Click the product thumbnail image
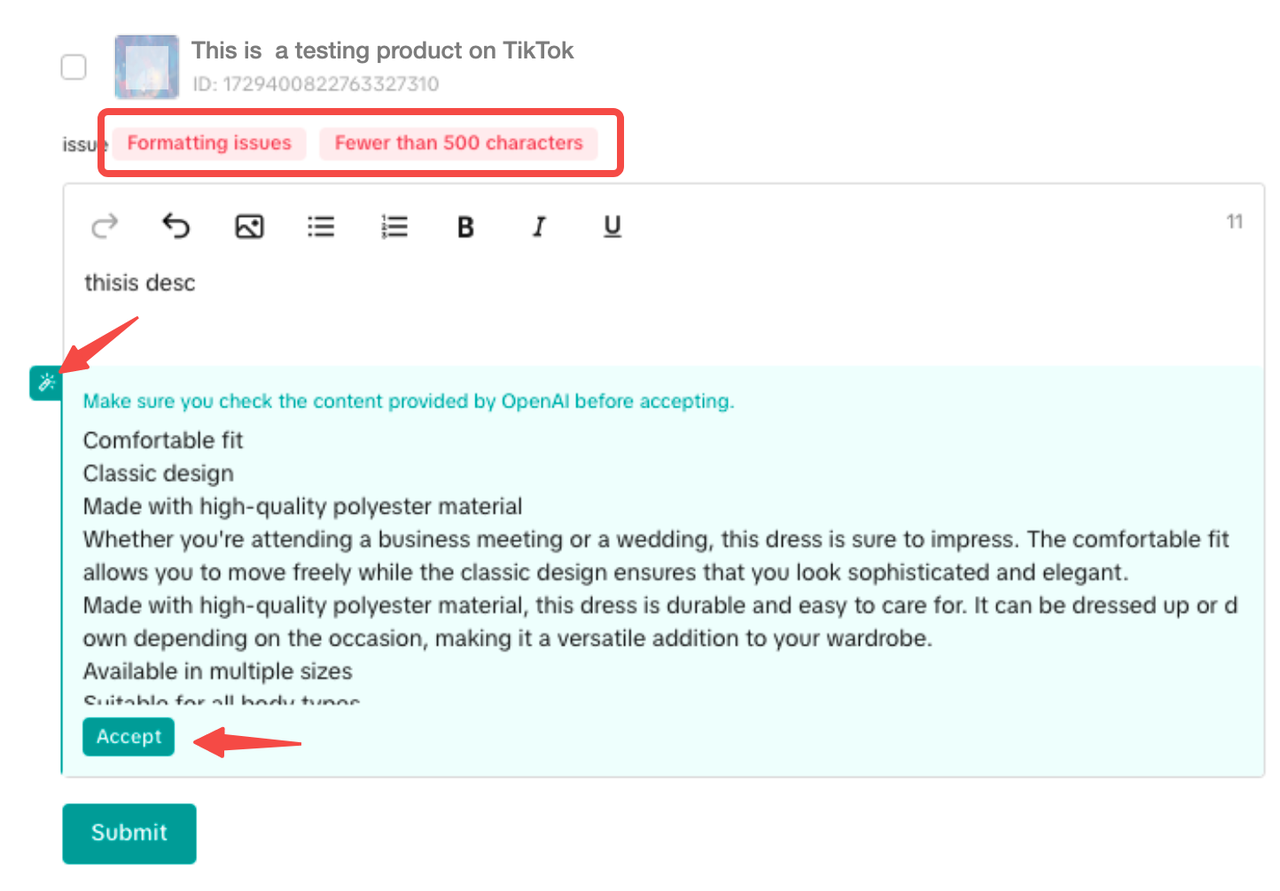The height and width of the screenshot is (891, 1280). tap(146, 67)
